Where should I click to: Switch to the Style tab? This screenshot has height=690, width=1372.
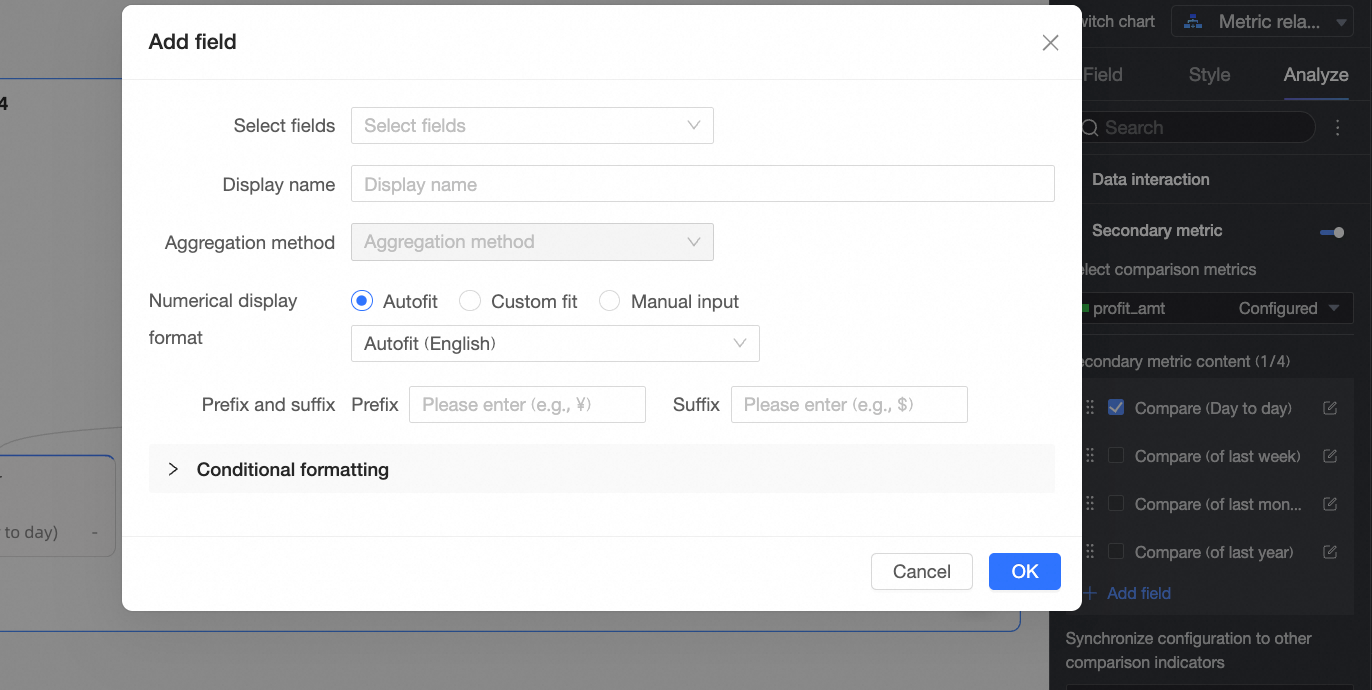(x=1209, y=75)
